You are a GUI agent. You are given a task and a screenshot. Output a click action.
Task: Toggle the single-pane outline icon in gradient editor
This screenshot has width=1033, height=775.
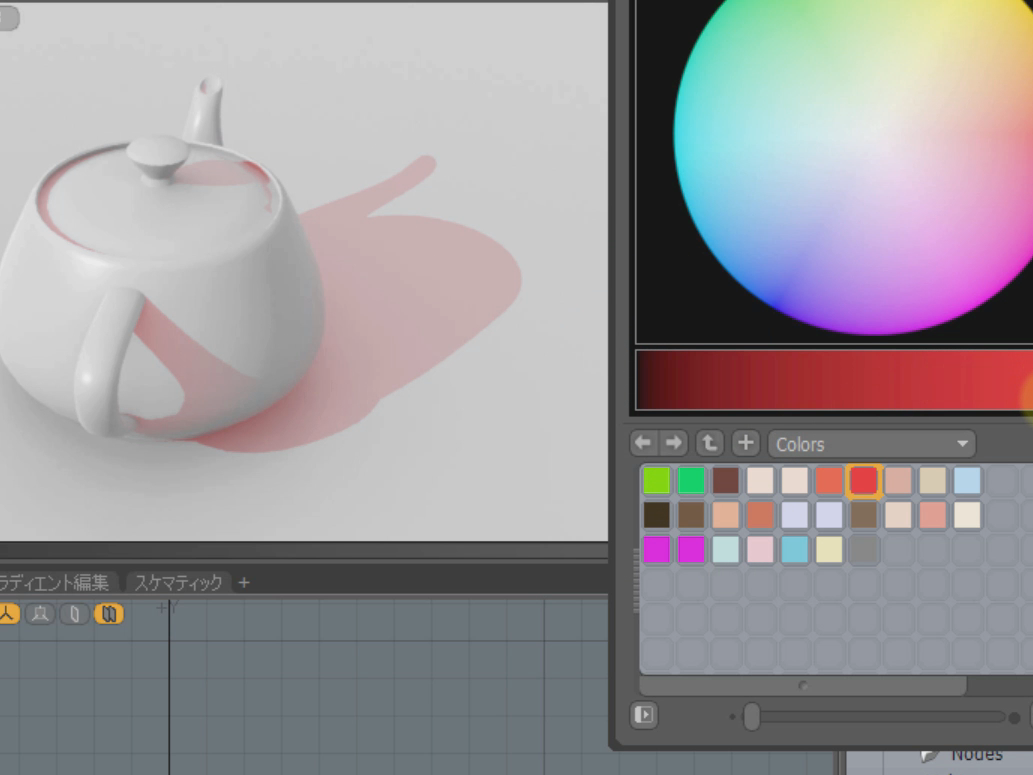coord(75,614)
